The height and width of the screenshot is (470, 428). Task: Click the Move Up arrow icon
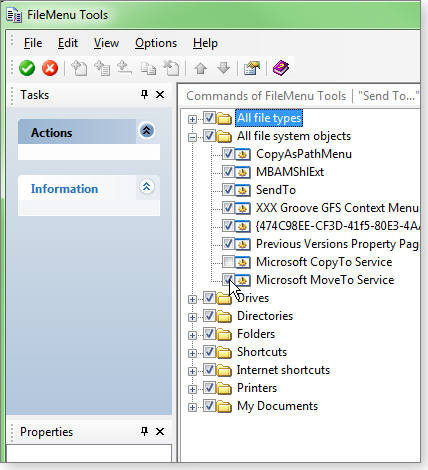[x=201, y=68]
